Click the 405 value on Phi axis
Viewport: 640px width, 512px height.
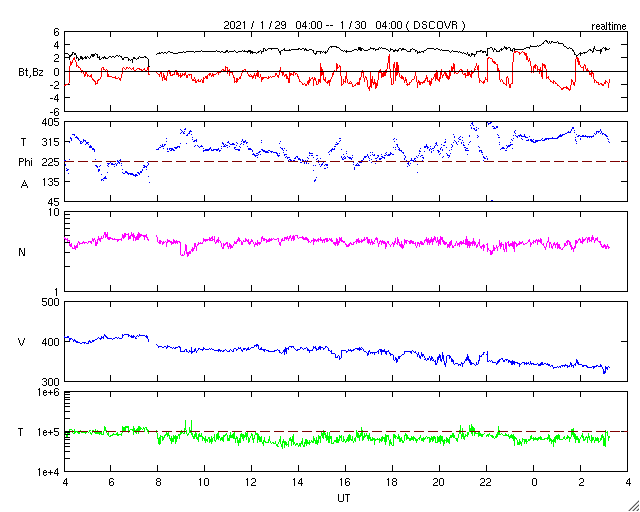point(52,122)
